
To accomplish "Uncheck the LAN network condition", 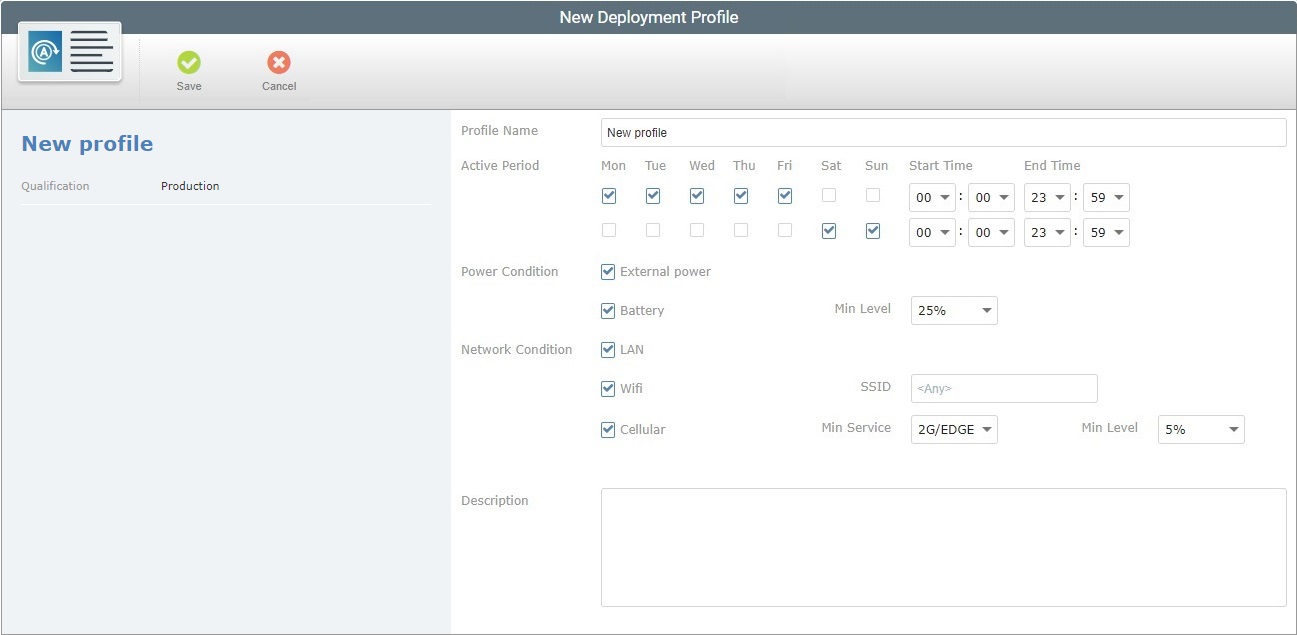I will tap(607, 349).
